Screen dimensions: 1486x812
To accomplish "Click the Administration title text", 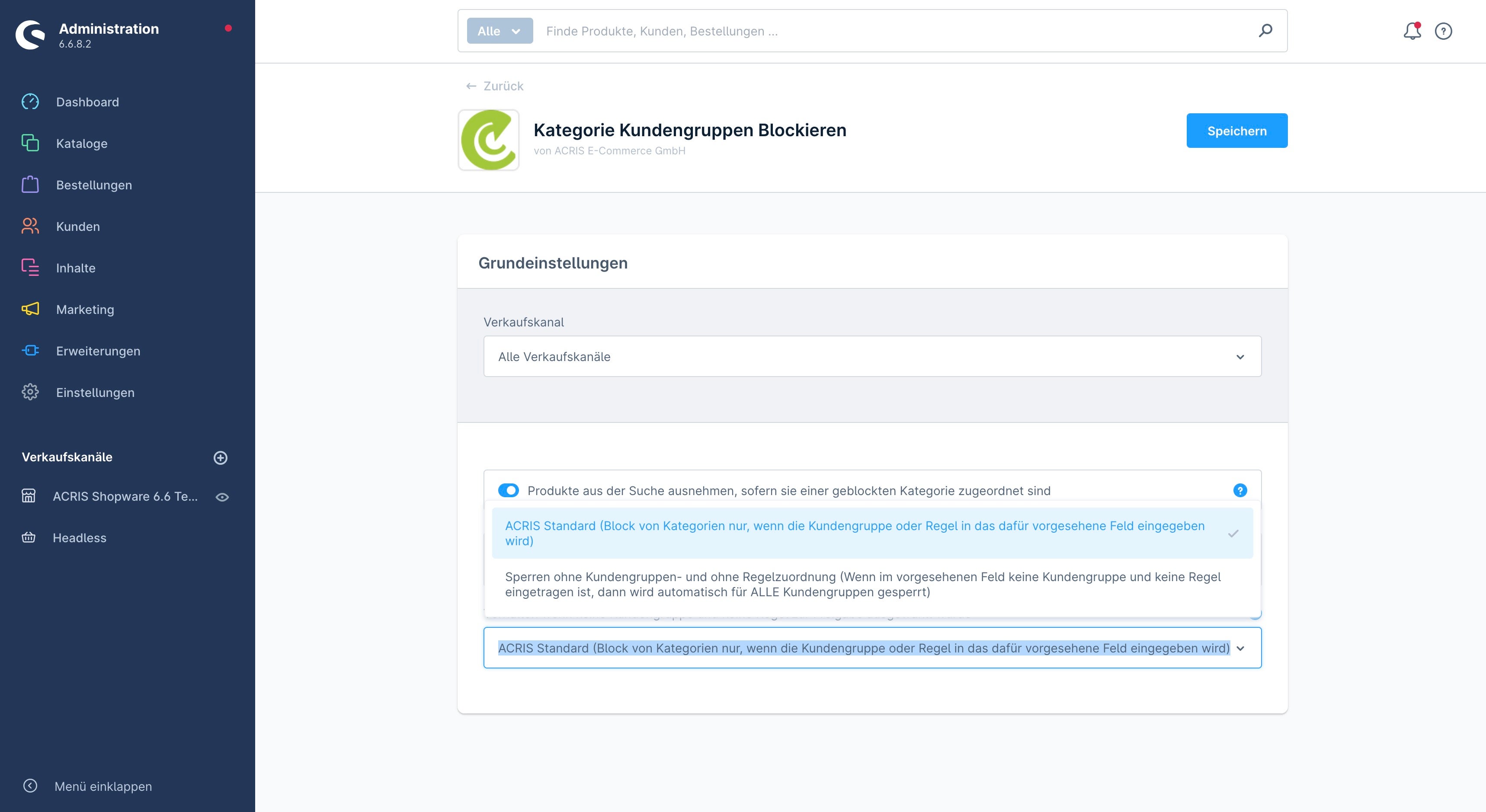I will point(109,29).
